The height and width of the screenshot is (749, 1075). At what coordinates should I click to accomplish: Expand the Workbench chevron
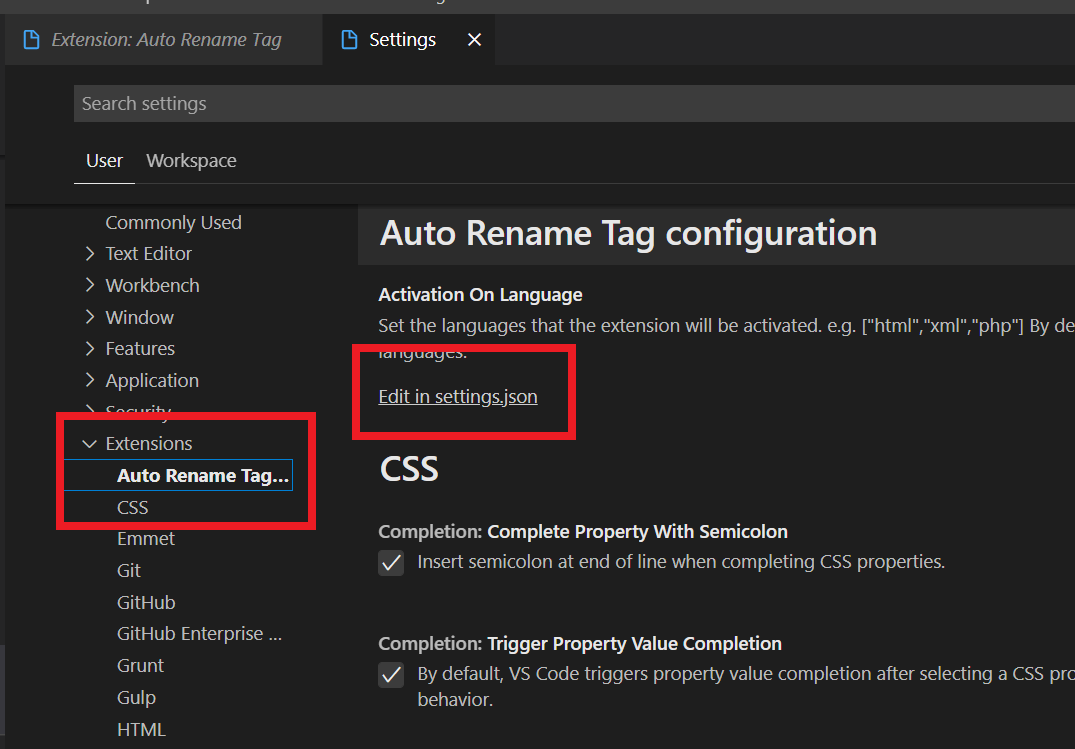click(x=90, y=285)
